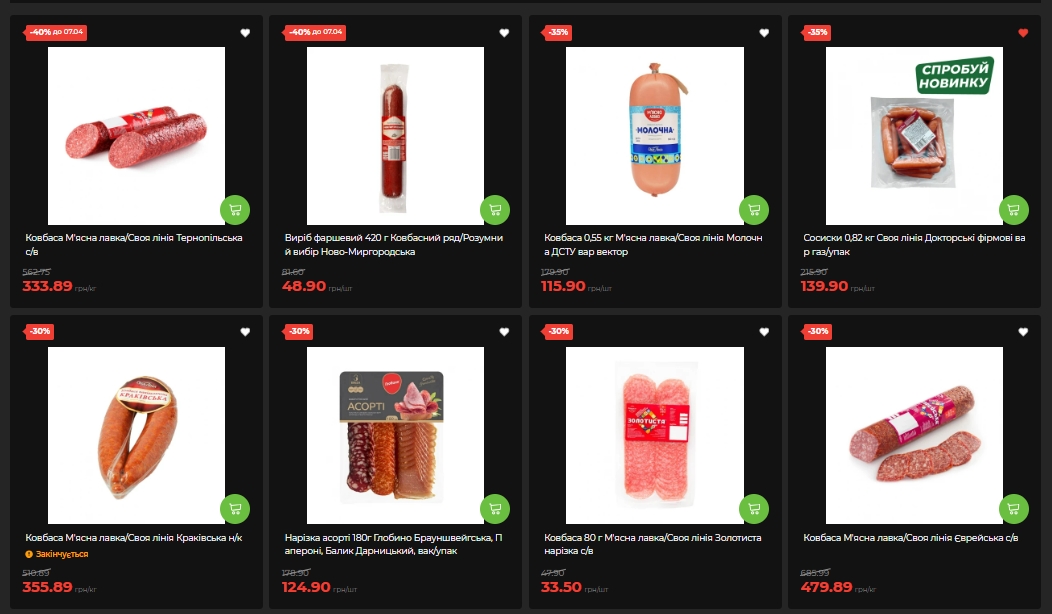
Task: Favorite the Єврейська sausage card
Action: (x=1022, y=331)
